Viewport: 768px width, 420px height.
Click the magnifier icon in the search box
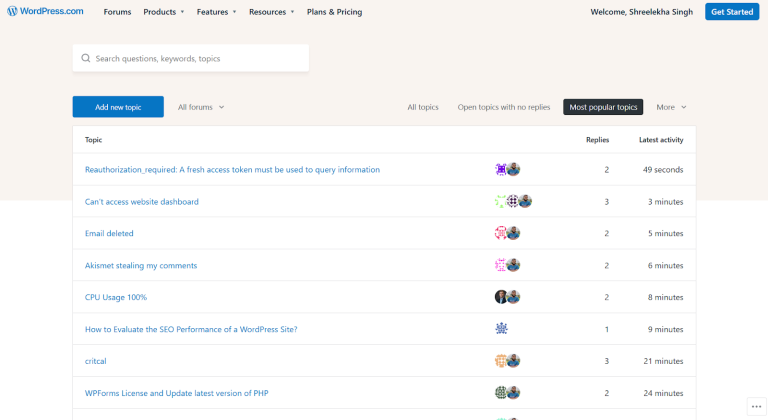pos(86,58)
